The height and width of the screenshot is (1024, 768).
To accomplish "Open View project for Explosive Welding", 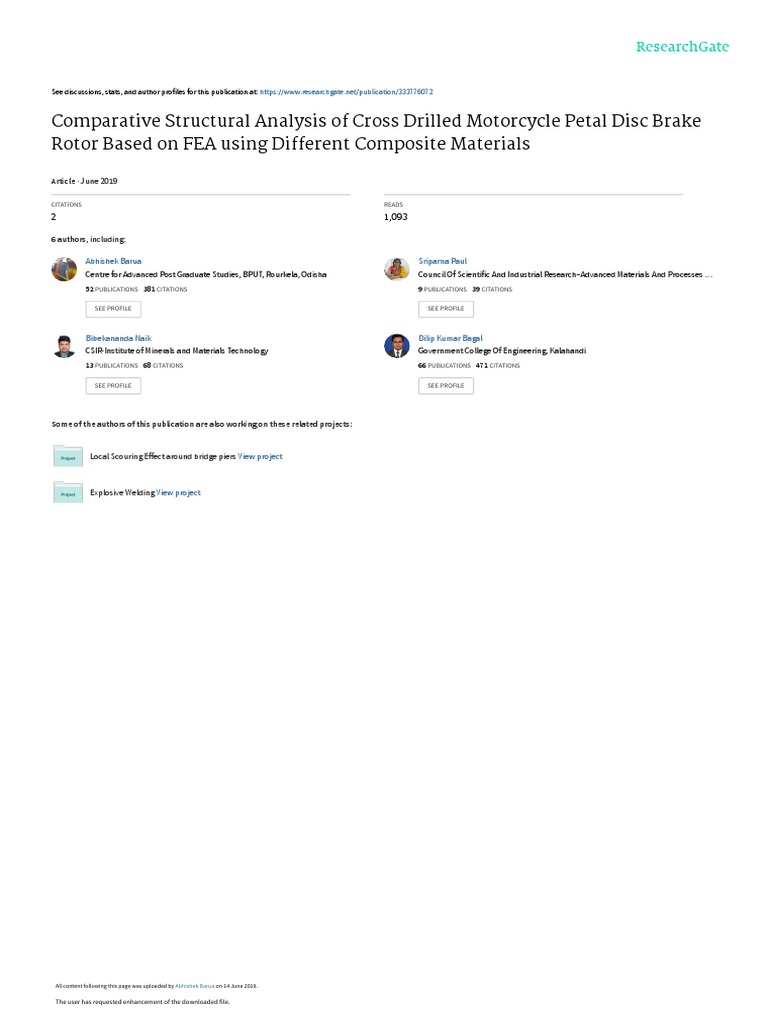I will [178, 493].
